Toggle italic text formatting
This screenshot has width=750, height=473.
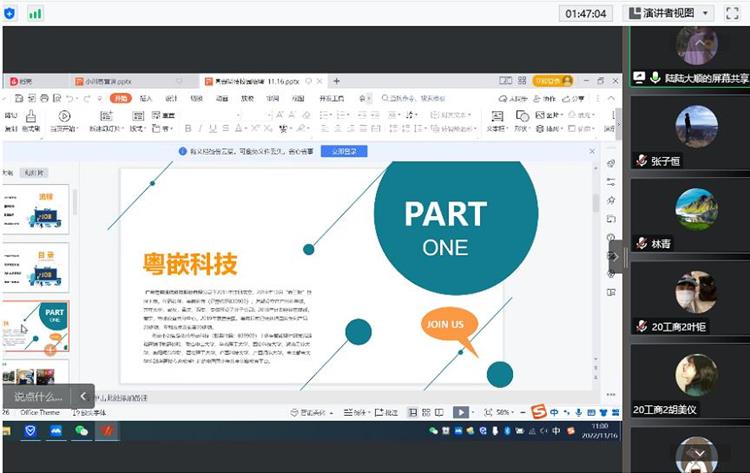(200, 128)
